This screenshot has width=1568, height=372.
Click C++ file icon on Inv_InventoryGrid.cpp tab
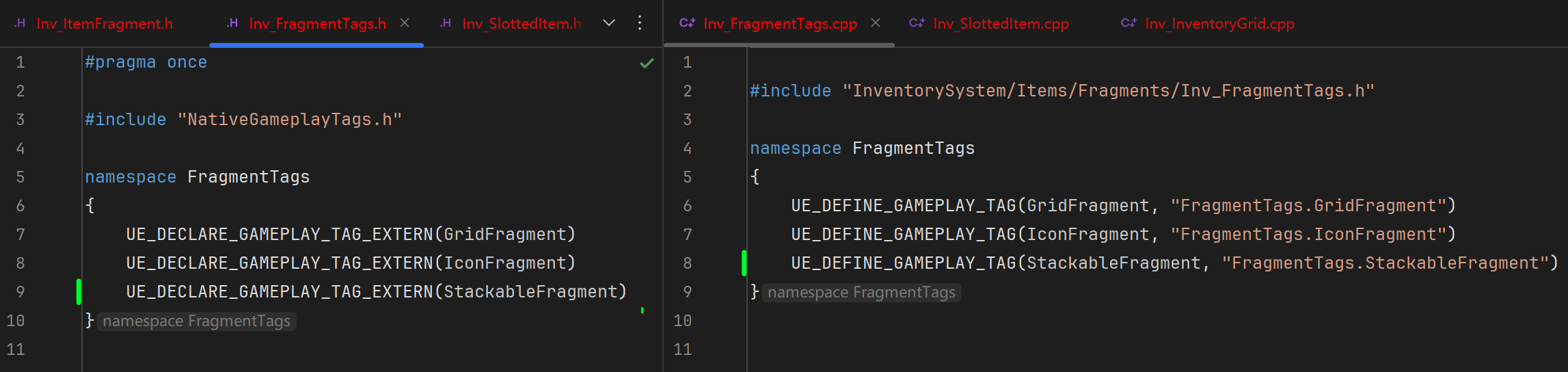tap(1128, 23)
